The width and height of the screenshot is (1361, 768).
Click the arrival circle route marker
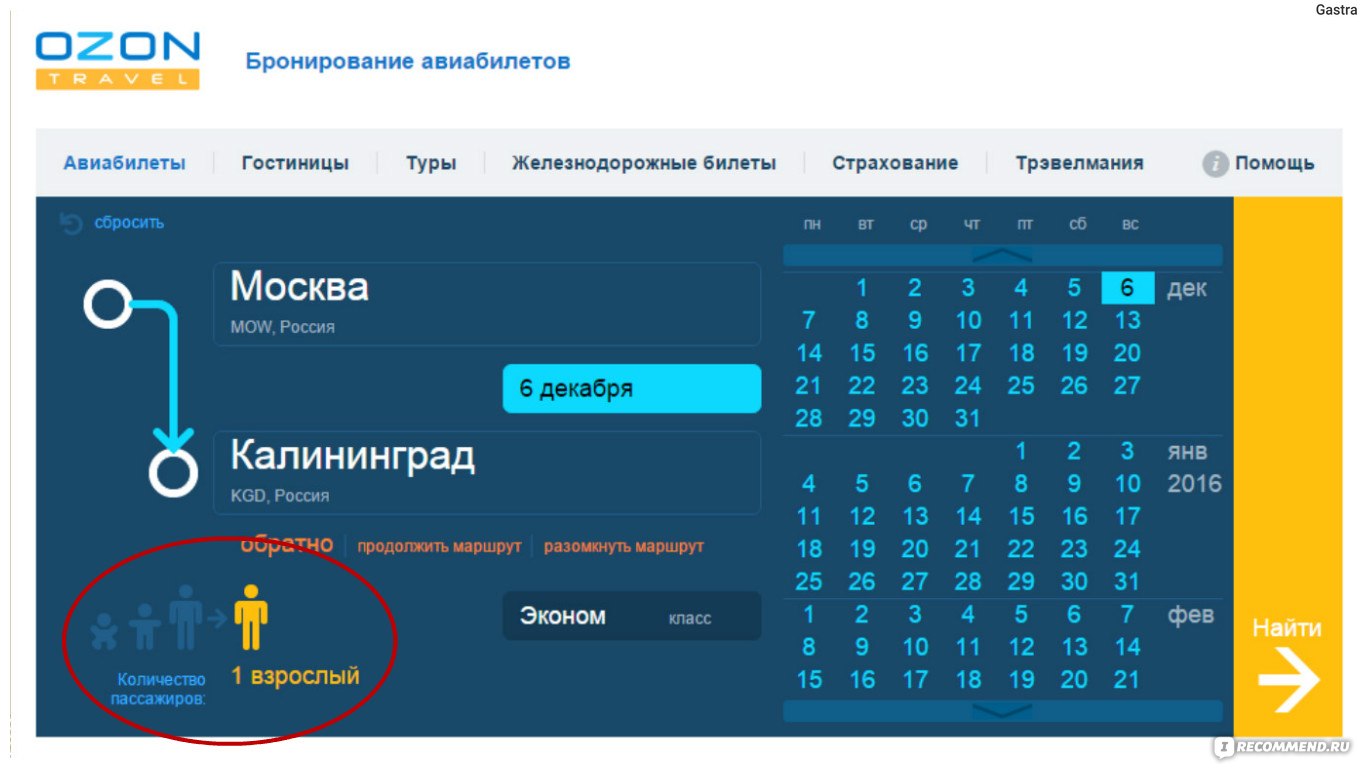click(x=173, y=473)
